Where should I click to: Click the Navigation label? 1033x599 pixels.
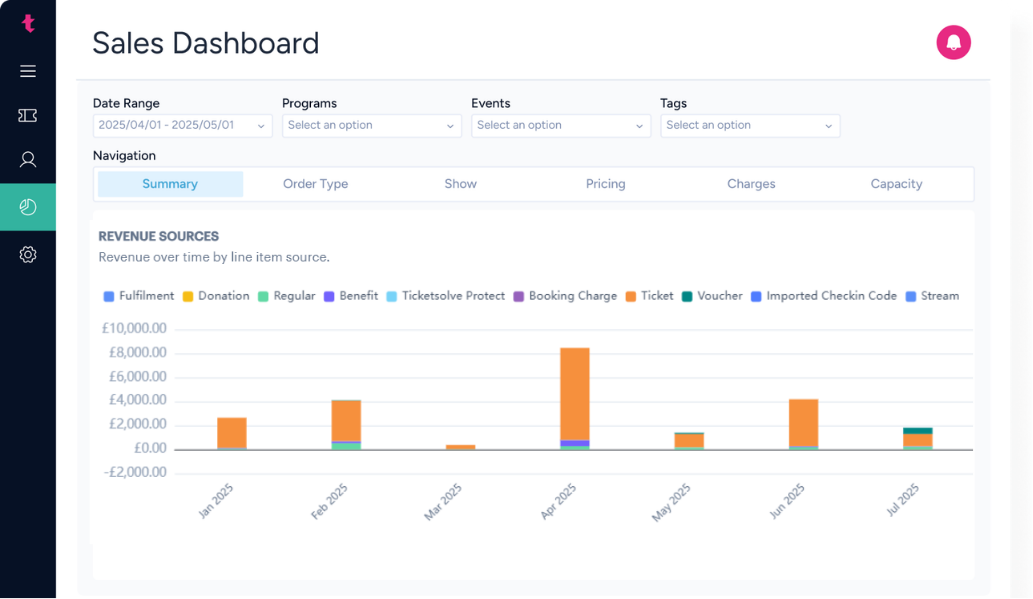(x=125, y=156)
